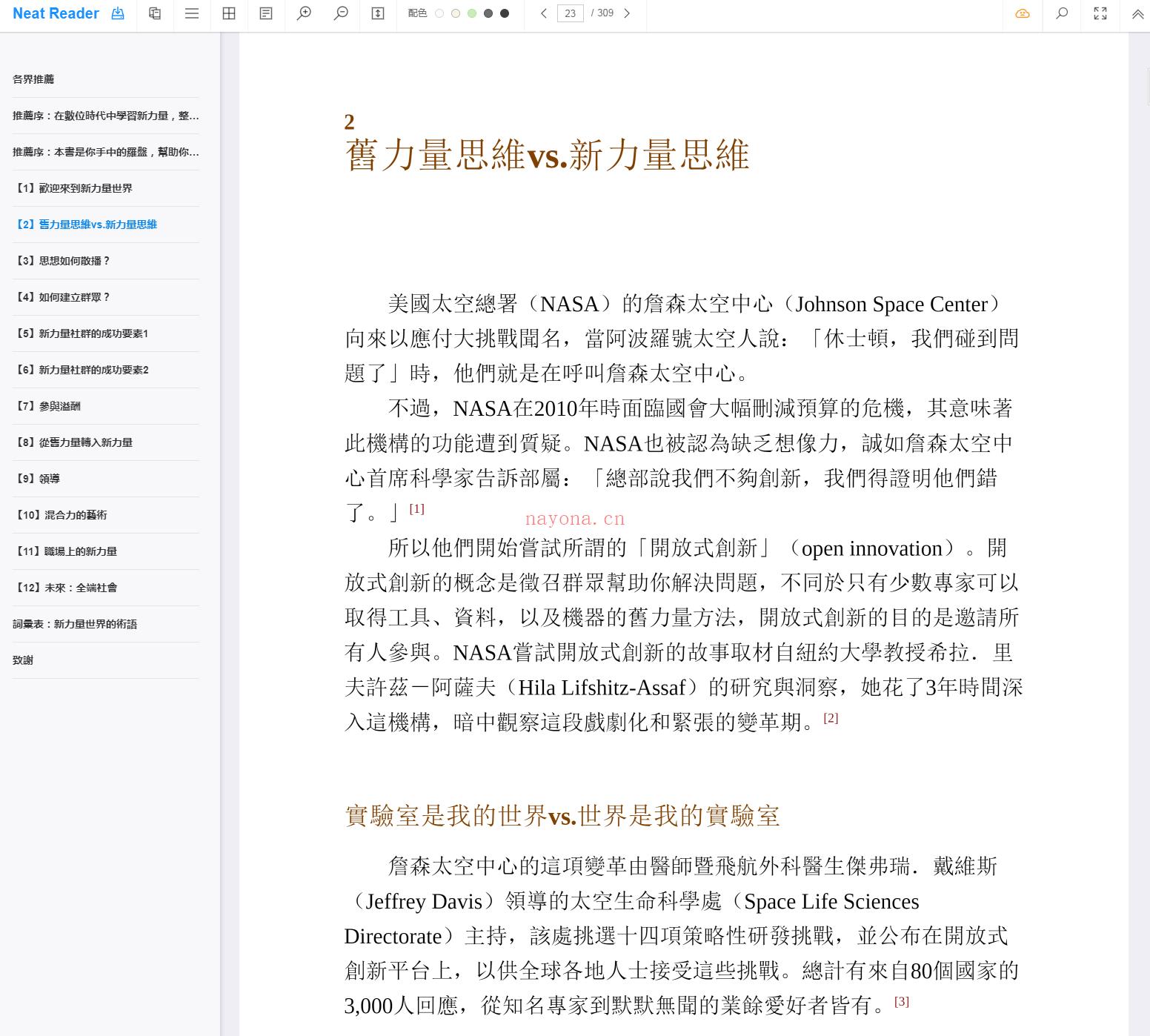
Task: Click the import book icon beside Neat Reader
Action: pyautogui.click(x=118, y=13)
